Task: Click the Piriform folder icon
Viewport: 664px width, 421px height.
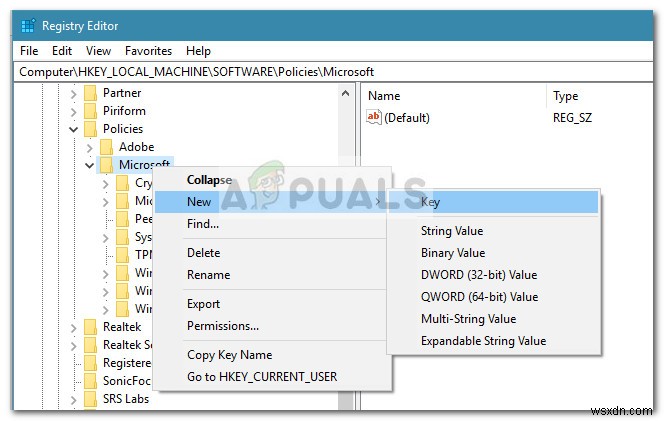Action: [91, 111]
